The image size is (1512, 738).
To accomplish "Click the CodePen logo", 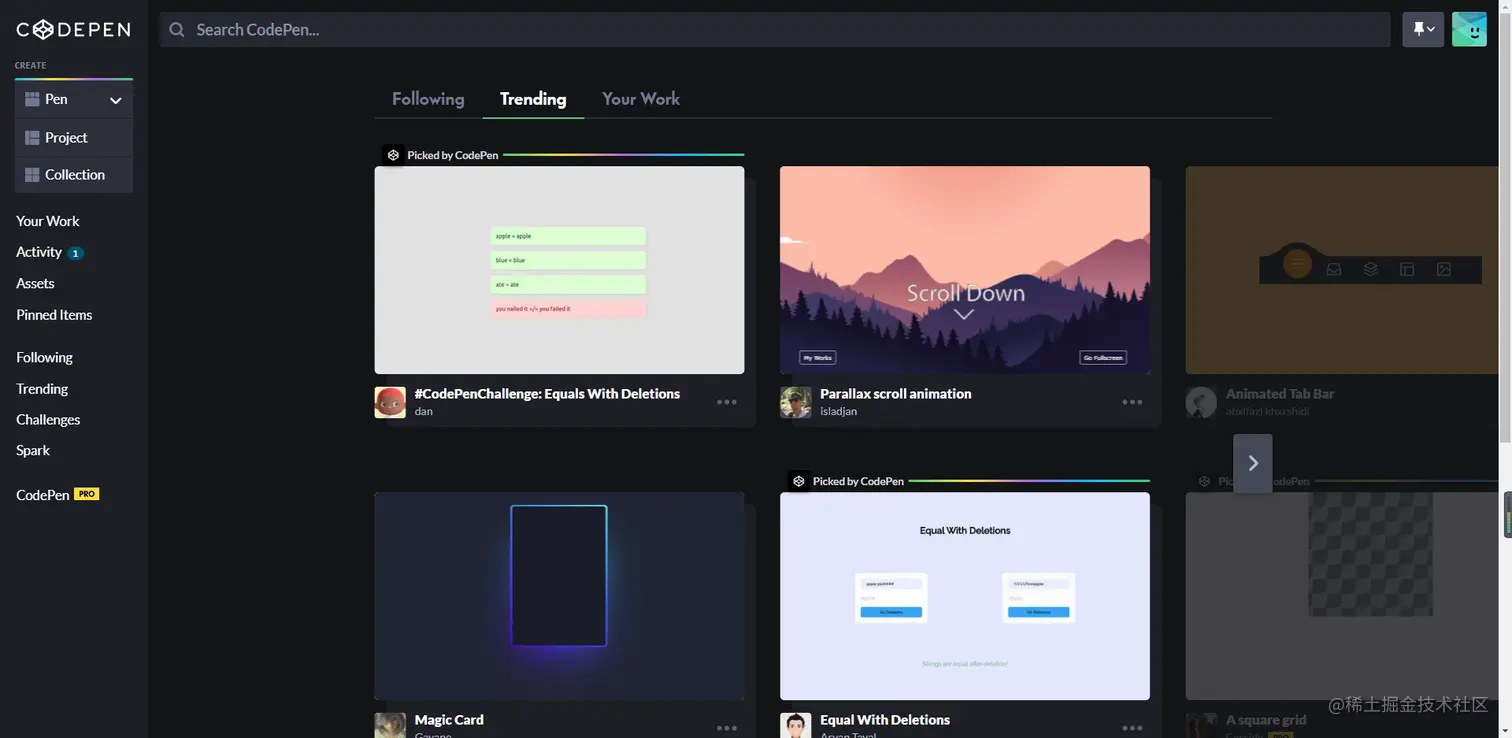I will [73, 30].
